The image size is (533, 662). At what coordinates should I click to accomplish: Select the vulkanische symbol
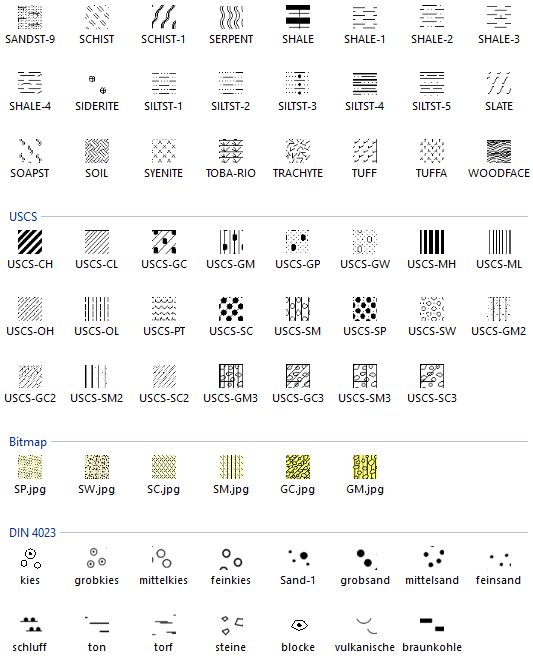[x=365, y=625]
